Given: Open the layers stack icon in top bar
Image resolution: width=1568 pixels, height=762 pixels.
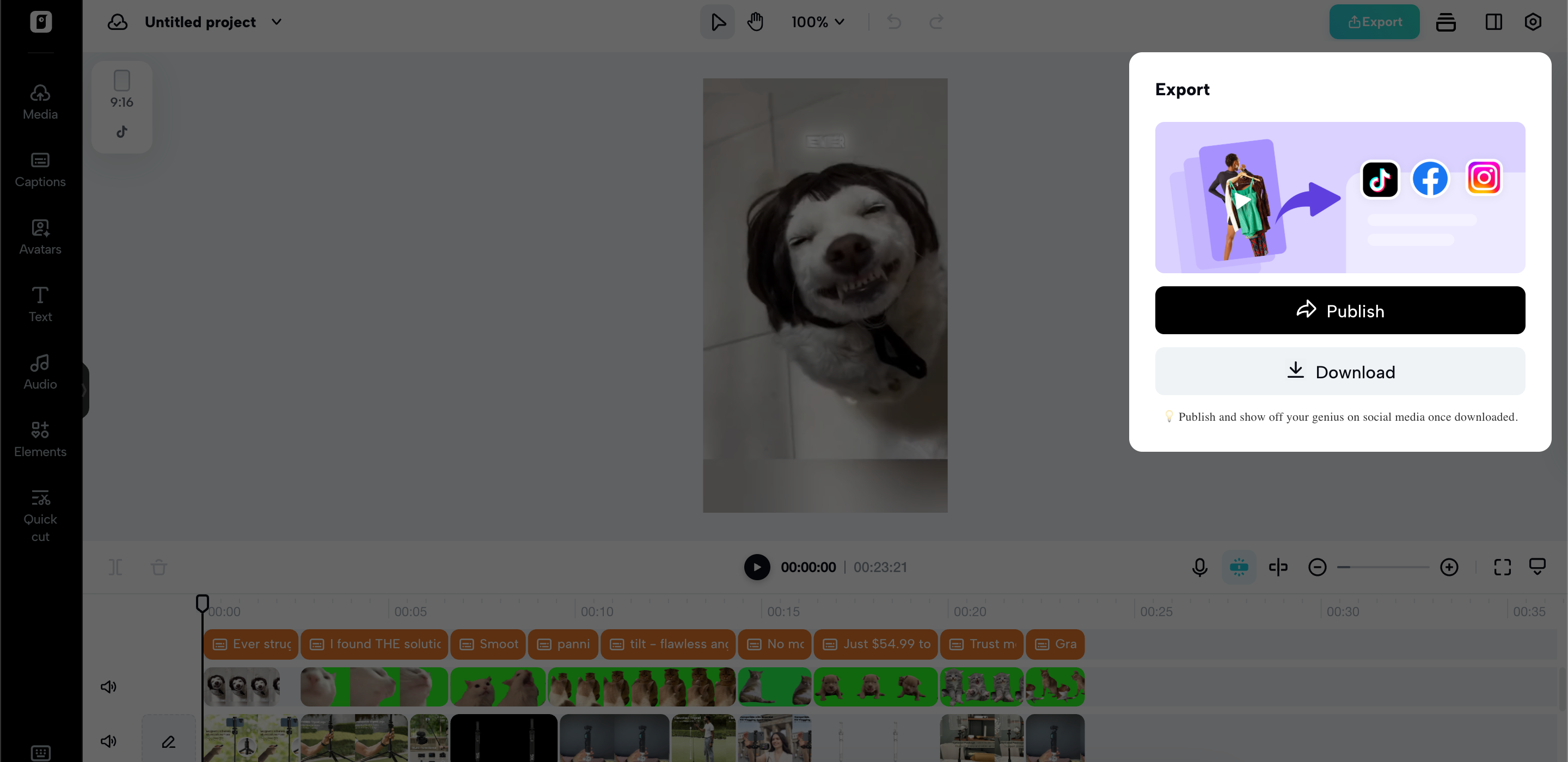Looking at the screenshot, I should tap(1445, 22).
